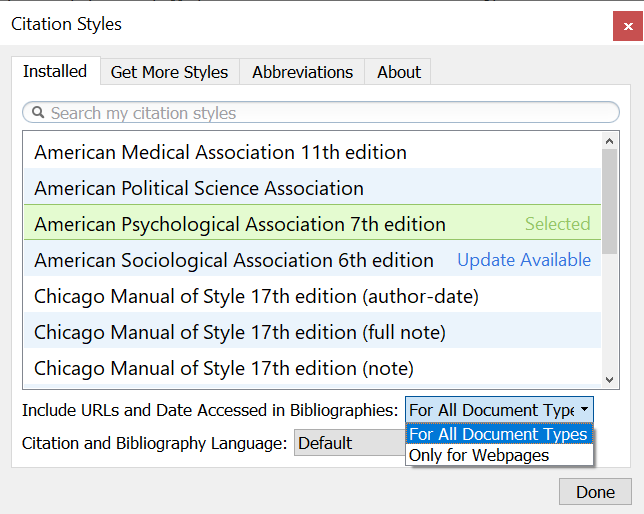Screen dimensions: 644x514
Task: Choose Chicago Manual of Style 17th (note)
Action: 224,368
